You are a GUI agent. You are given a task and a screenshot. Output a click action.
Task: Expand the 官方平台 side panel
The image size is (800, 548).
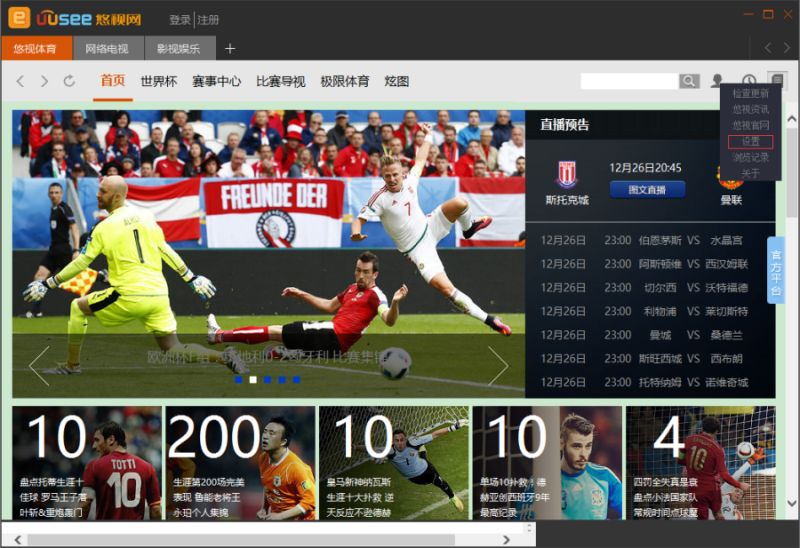click(776, 270)
